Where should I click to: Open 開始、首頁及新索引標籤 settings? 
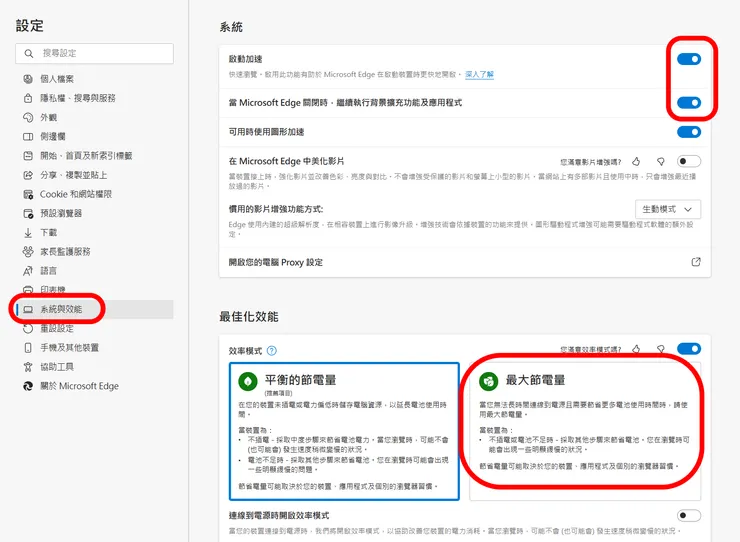click(86, 156)
